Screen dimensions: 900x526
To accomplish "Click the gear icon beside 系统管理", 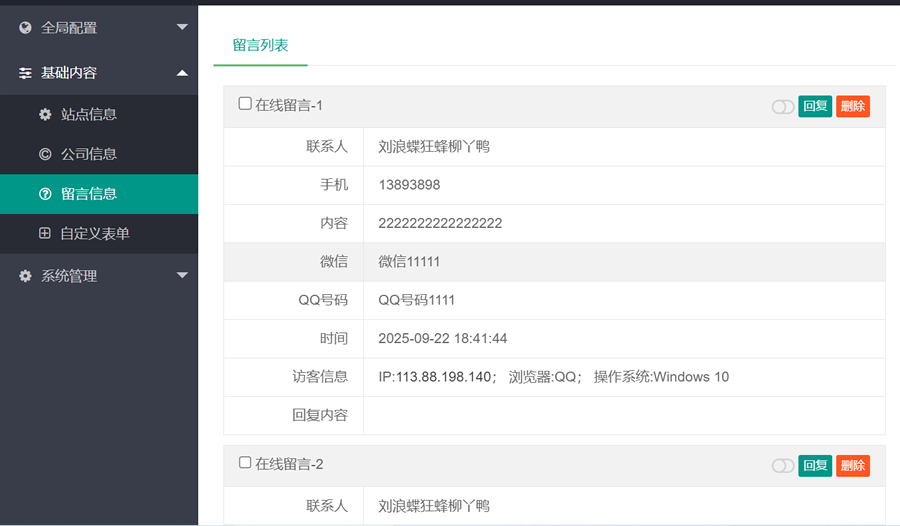I will (25, 276).
